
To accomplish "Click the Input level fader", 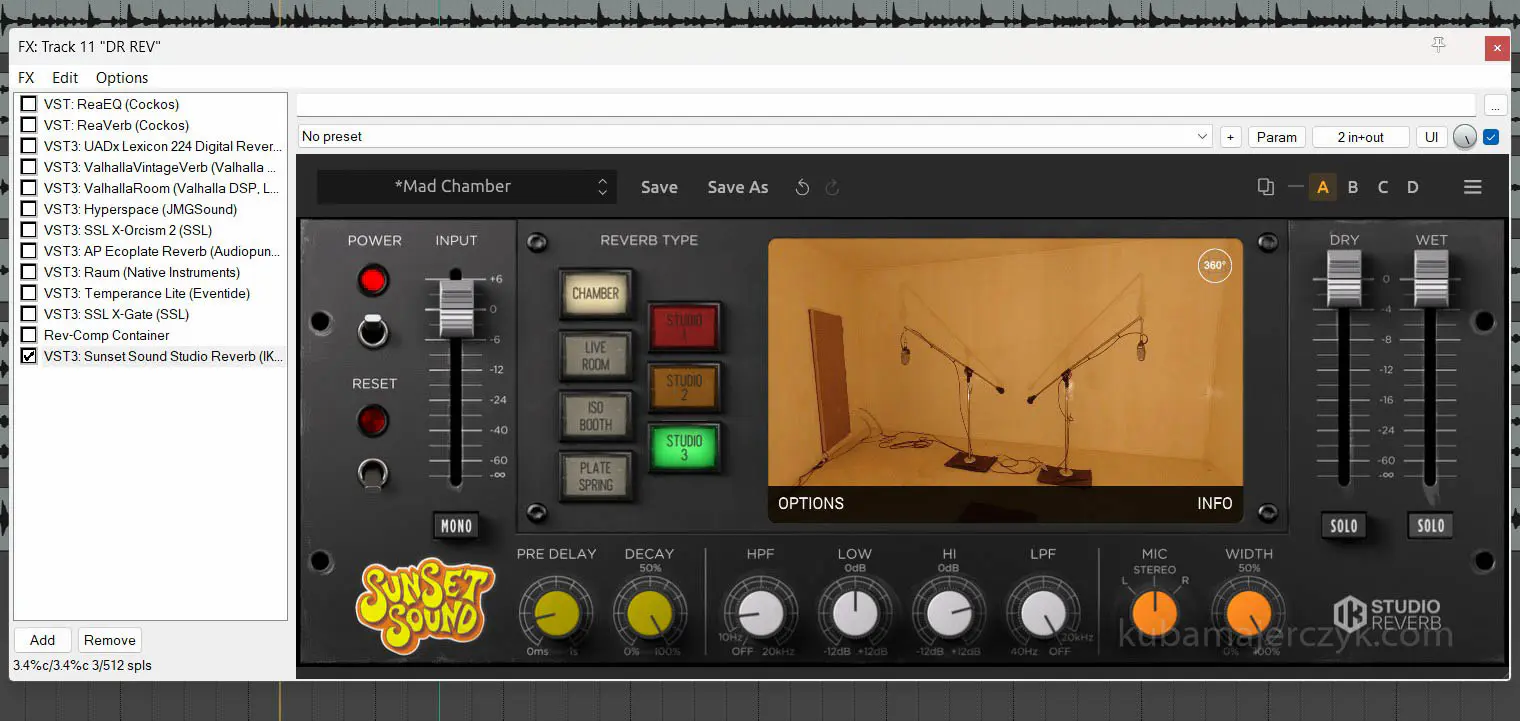I will point(456,308).
